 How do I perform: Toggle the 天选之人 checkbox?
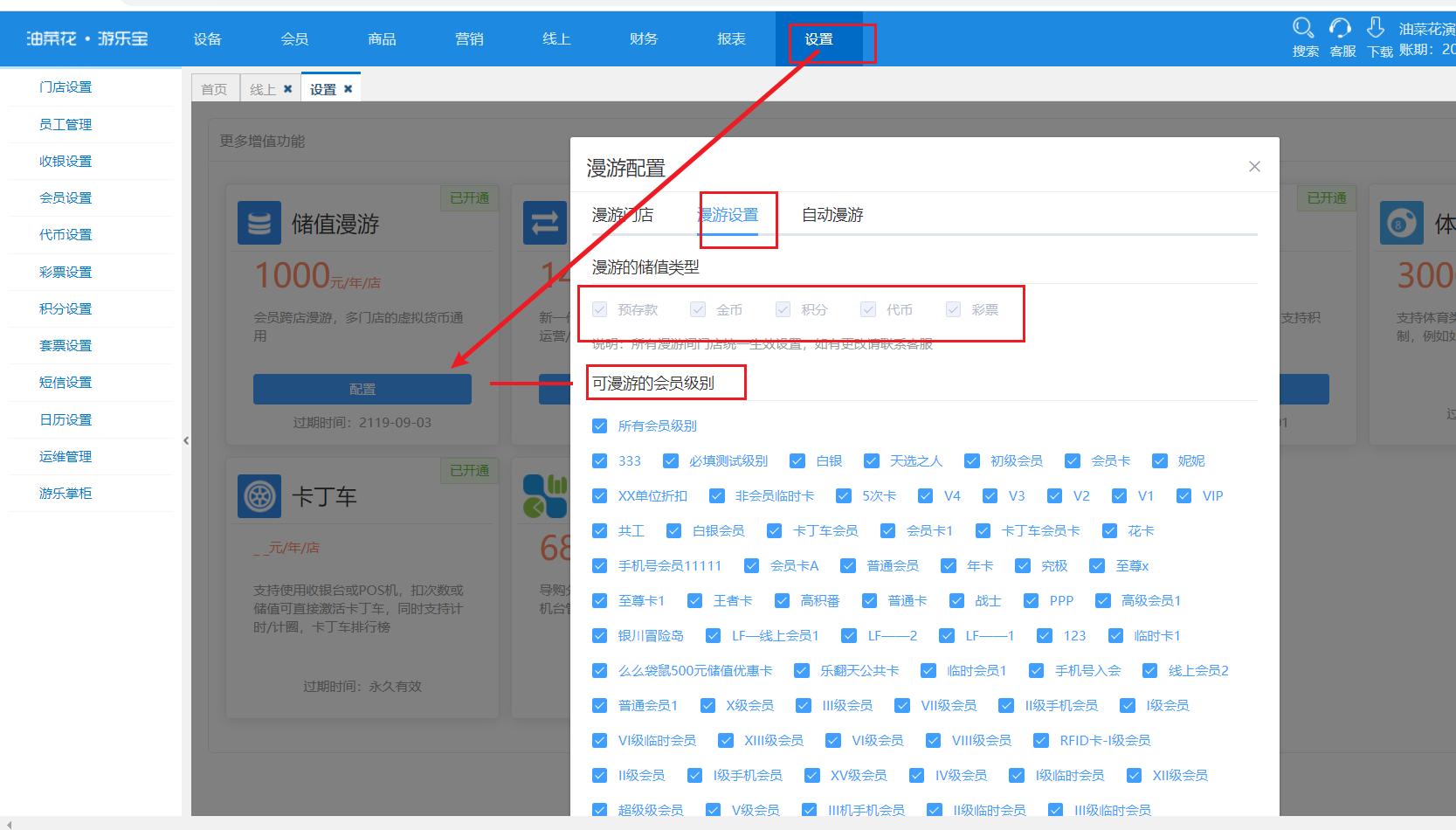click(x=871, y=461)
